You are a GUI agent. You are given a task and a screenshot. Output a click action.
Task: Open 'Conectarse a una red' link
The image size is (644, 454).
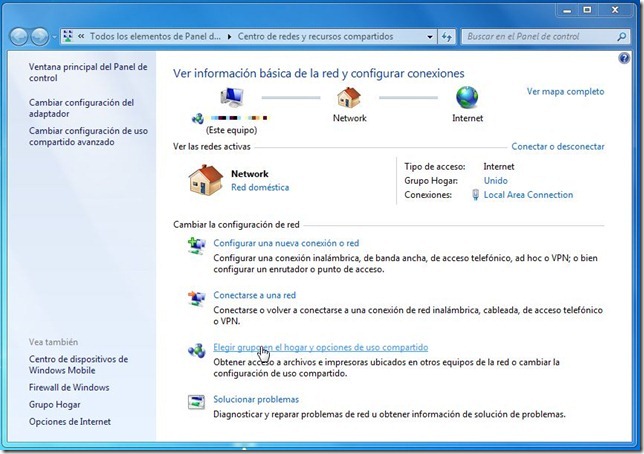click(254, 295)
